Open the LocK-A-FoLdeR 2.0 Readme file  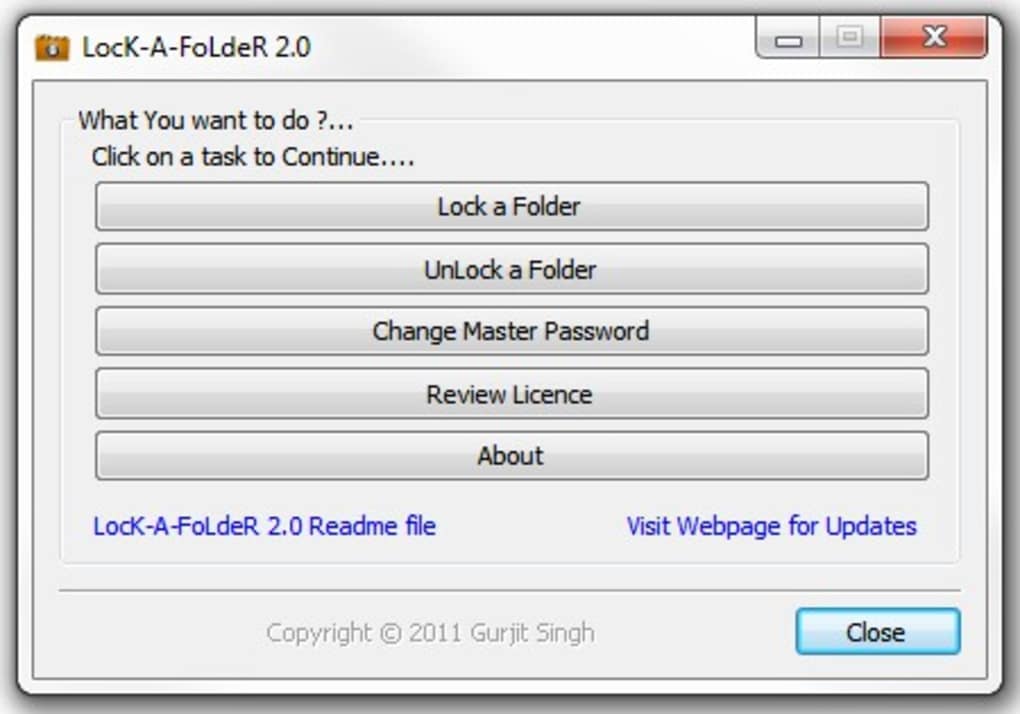[264, 525]
